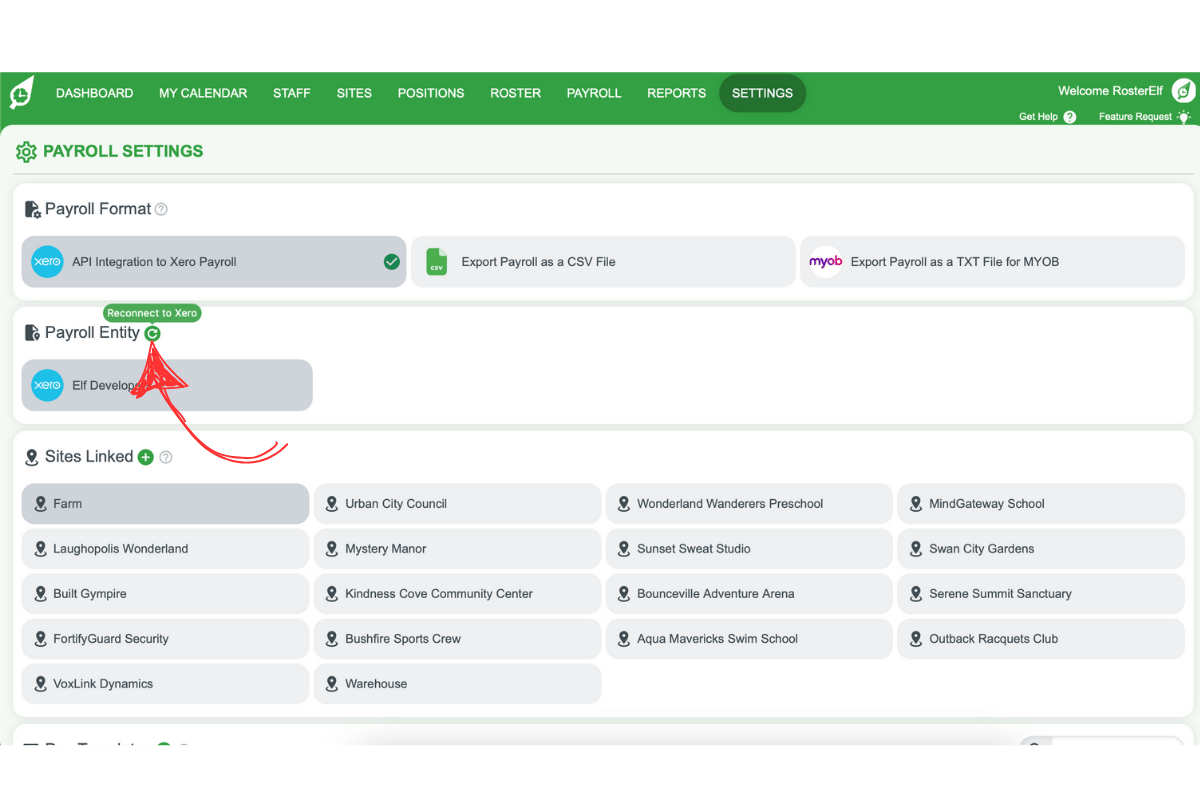Click the RosterElf logo in the top-left corner
Screen dimensions: 1200x800
21,92
